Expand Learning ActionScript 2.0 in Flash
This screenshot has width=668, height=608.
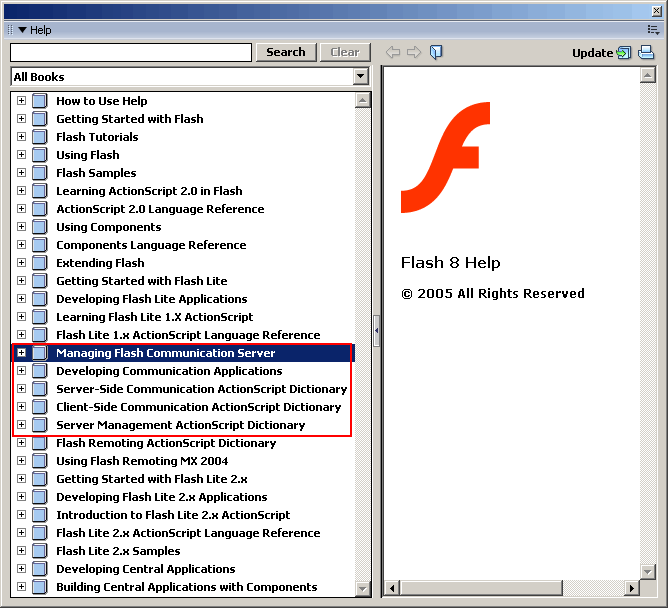pos(21,190)
